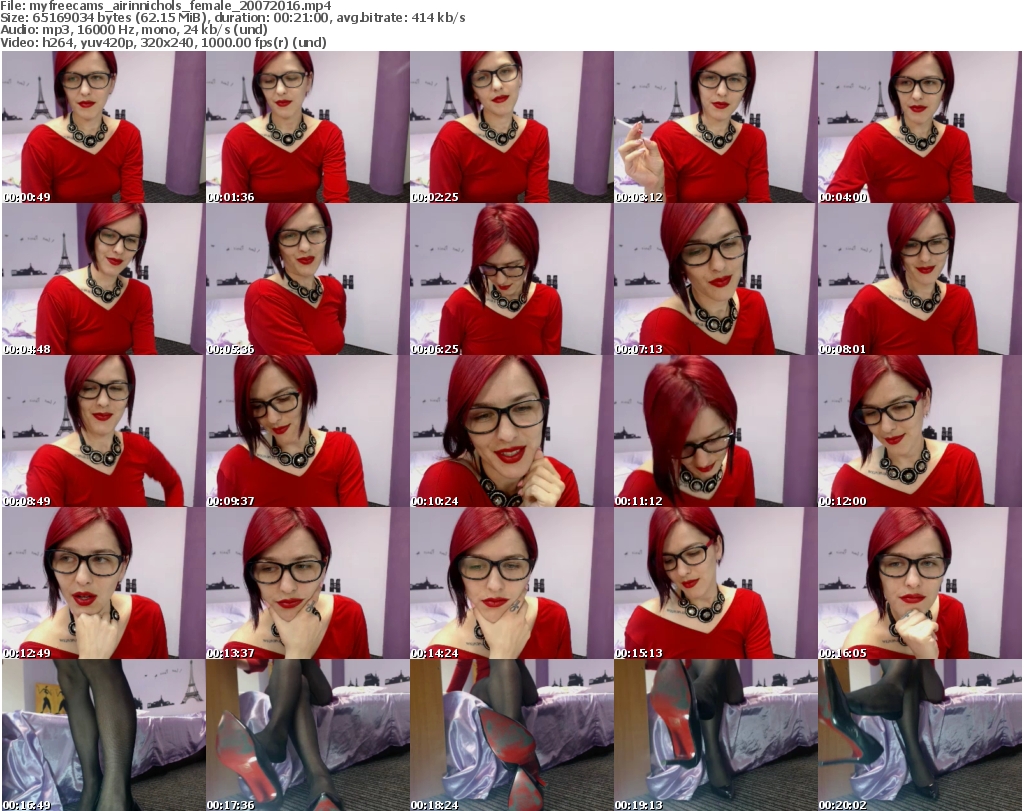The width and height of the screenshot is (1024, 811).
Task: Select the thumbnail stamped 00:08:01
Action: tap(920, 279)
